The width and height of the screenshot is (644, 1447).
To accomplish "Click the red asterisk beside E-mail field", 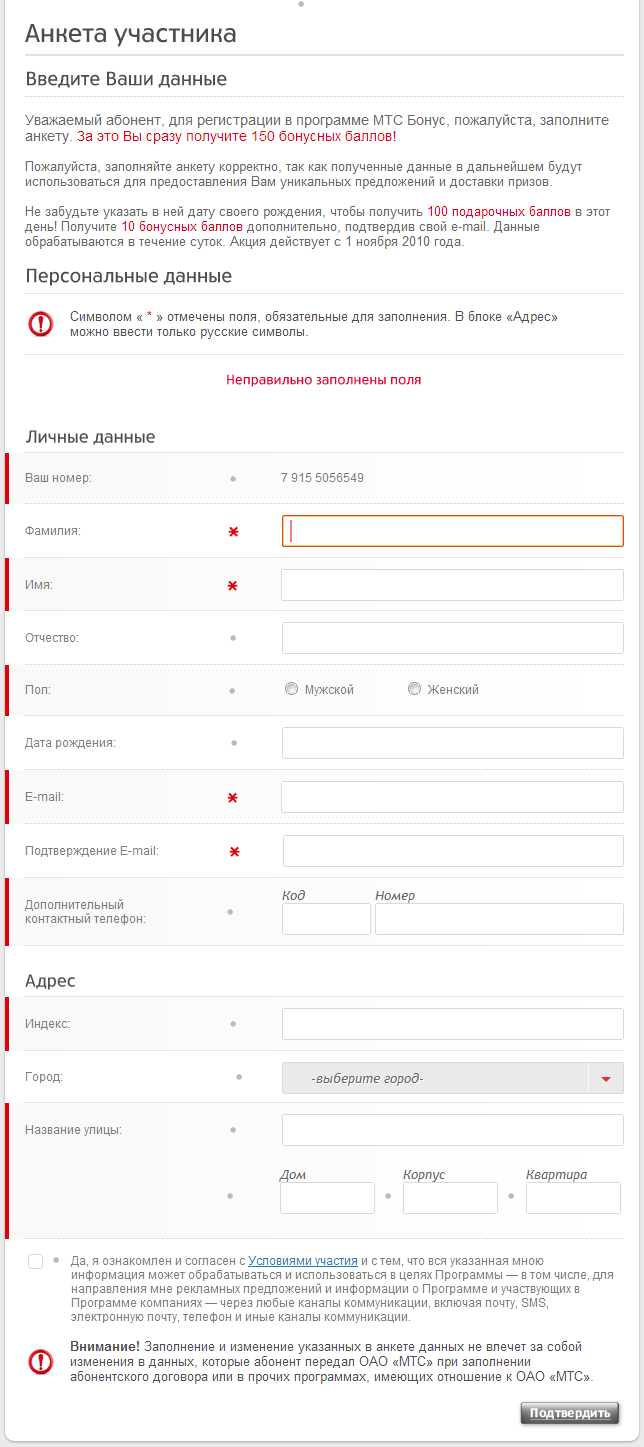I will coord(233,798).
